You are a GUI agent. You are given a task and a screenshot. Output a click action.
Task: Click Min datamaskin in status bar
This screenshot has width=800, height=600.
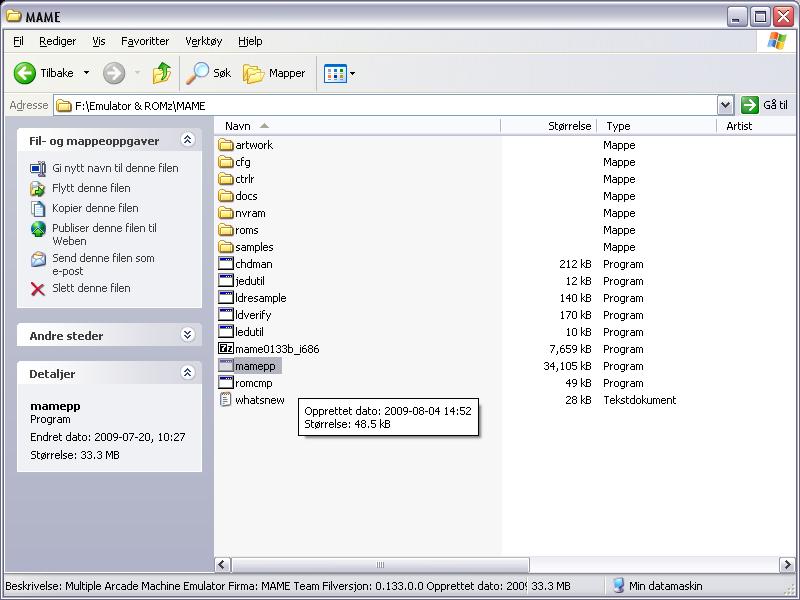tap(665, 586)
